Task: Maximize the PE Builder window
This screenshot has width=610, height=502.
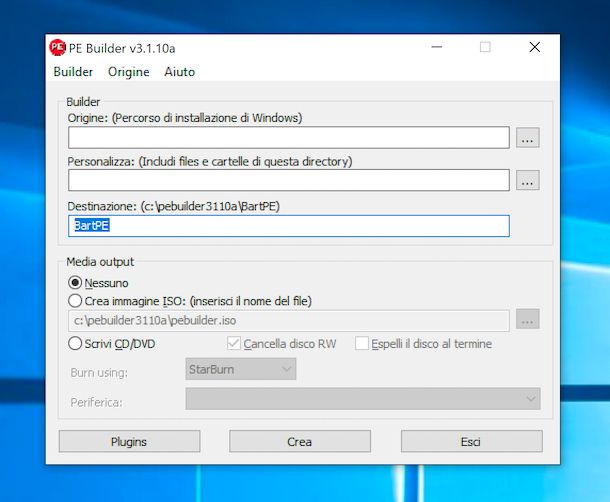Action: coord(485,47)
